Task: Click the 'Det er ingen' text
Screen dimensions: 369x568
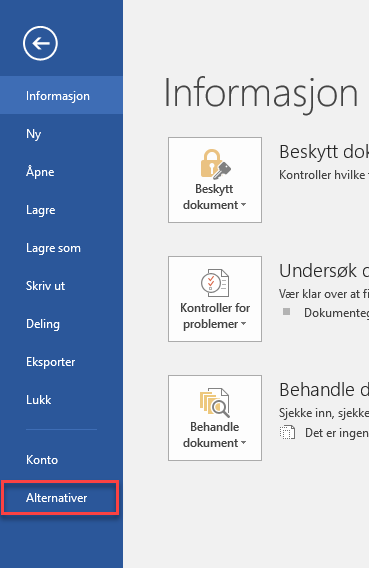Action: click(x=337, y=433)
